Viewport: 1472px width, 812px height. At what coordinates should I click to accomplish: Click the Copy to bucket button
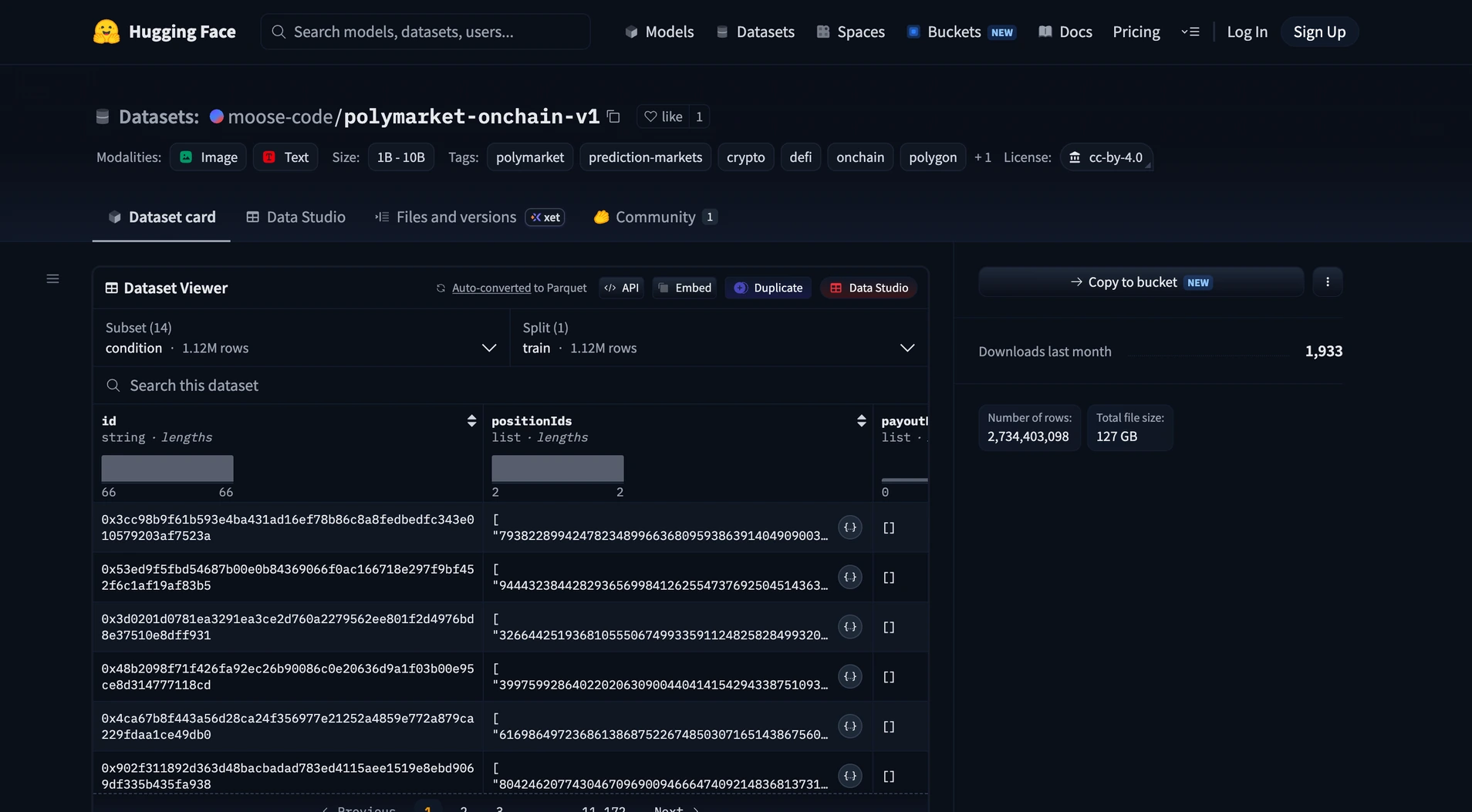coord(1141,282)
